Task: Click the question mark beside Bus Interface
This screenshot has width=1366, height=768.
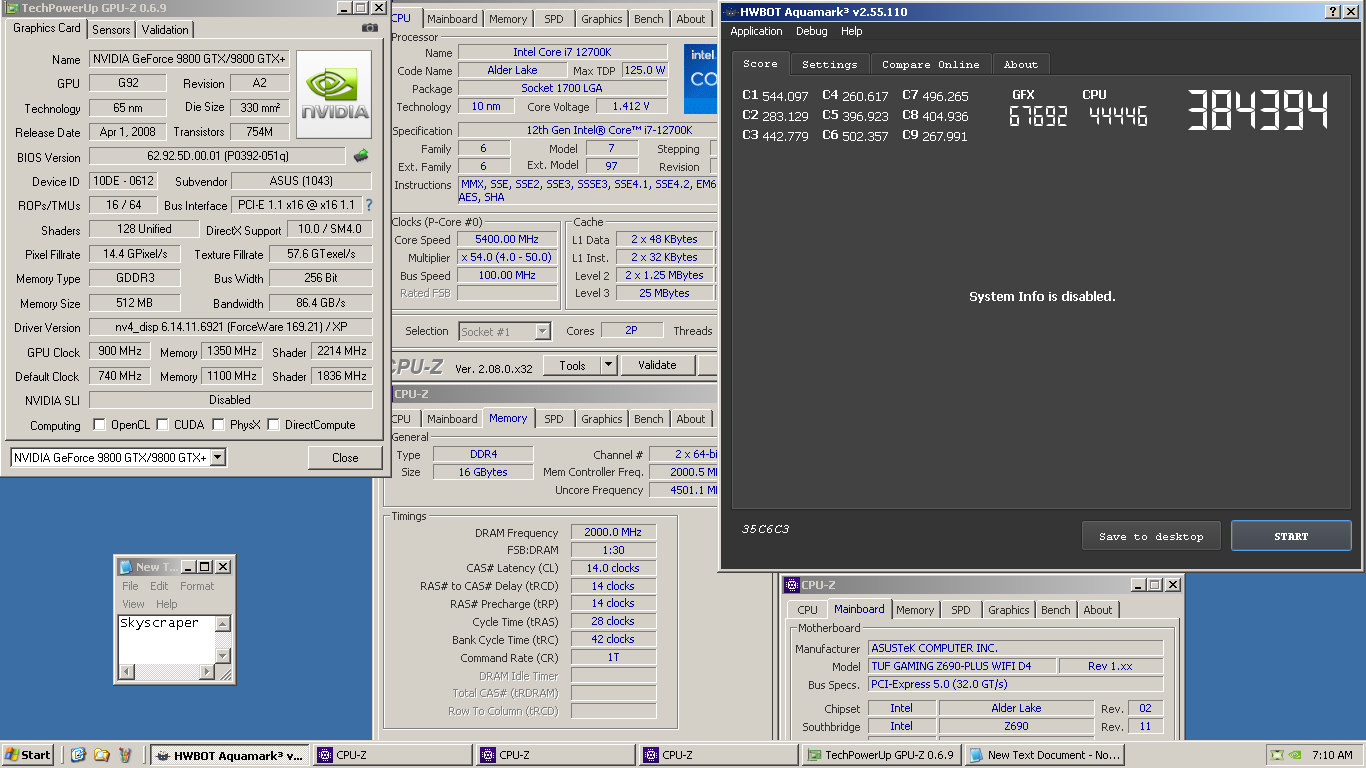Action: point(368,205)
